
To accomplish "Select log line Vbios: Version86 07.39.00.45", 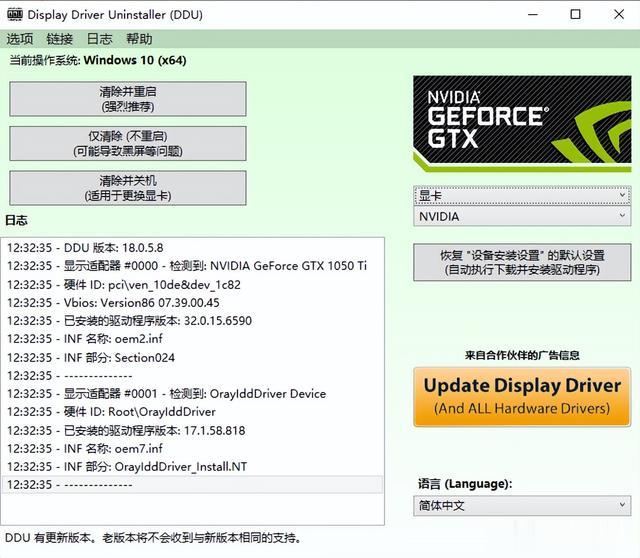I will (192, 302).
